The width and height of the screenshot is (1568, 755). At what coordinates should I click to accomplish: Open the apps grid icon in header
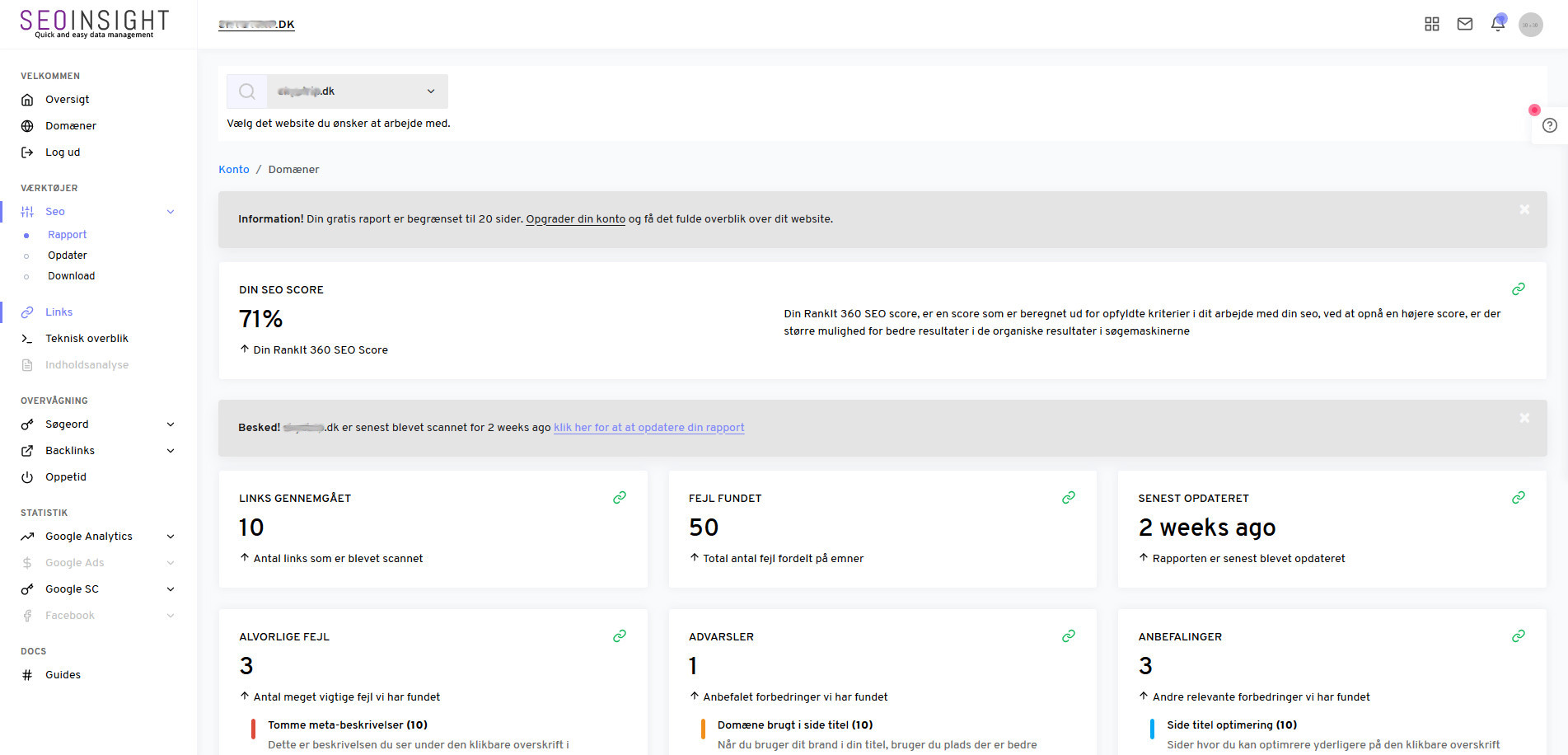click(x=1432, y=24)
